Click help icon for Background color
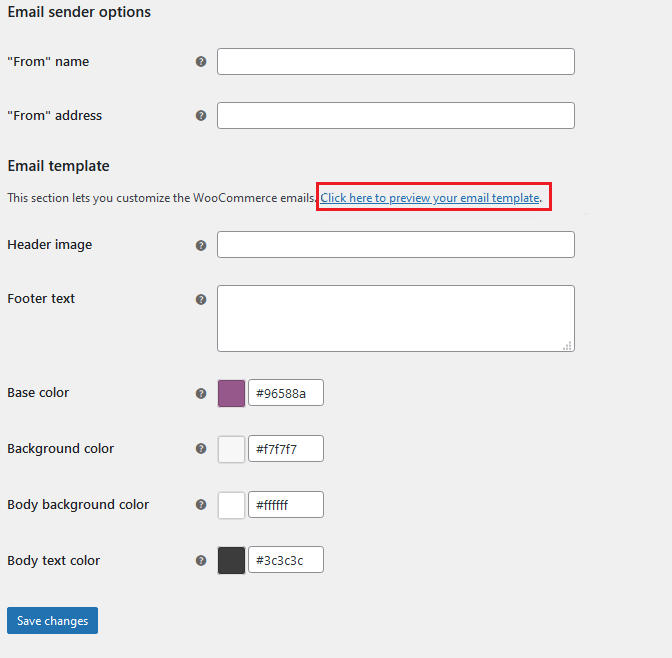672x658 pixels. coord(201,449)
